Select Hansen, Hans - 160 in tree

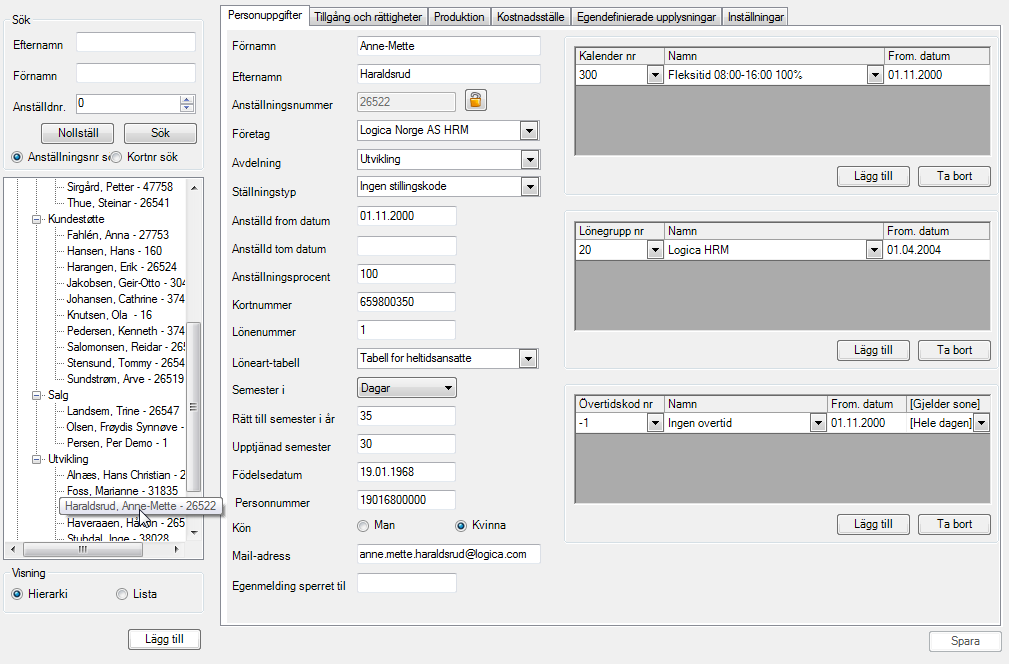115,251
